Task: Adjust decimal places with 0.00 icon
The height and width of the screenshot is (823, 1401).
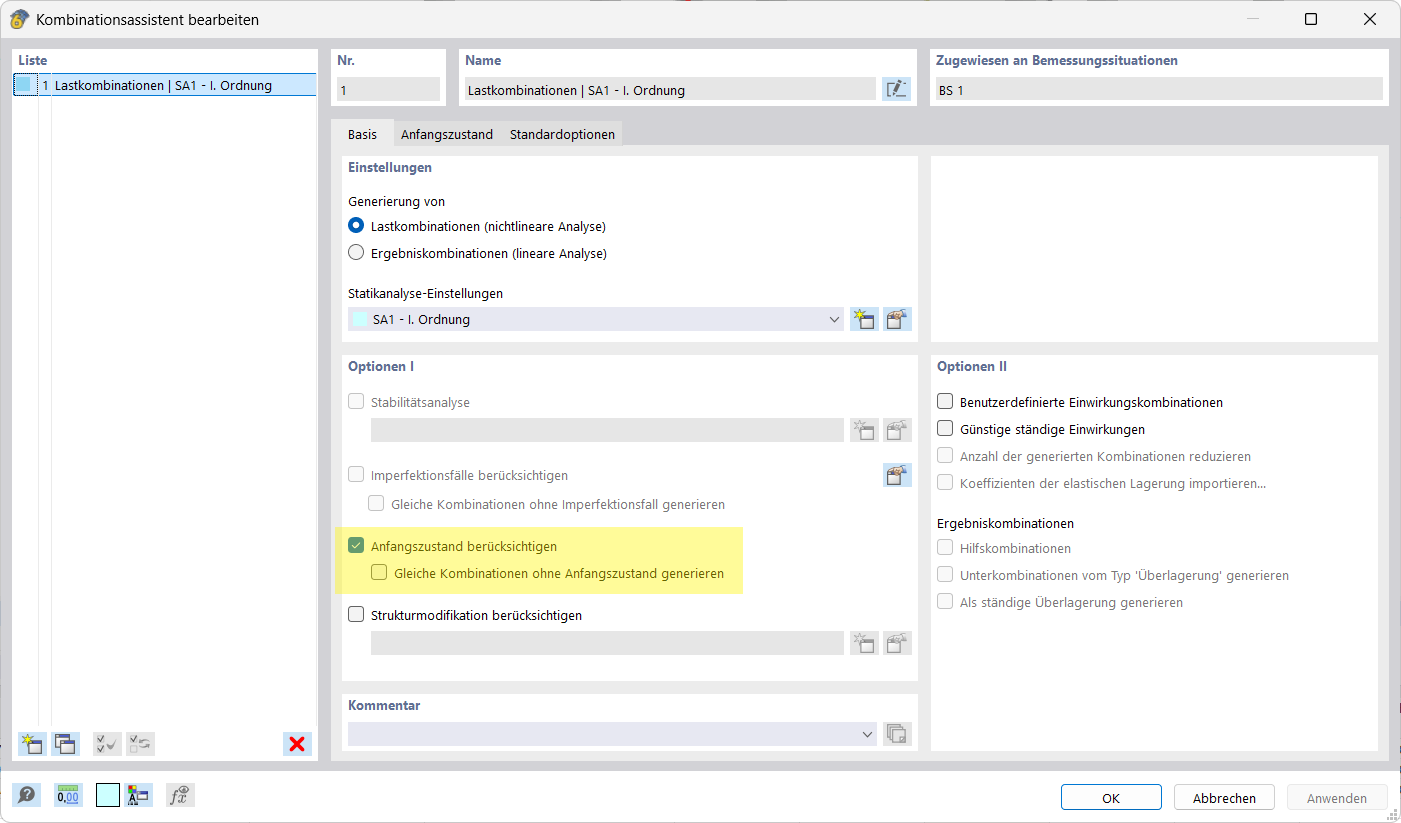Action: (x=67, y=795)
